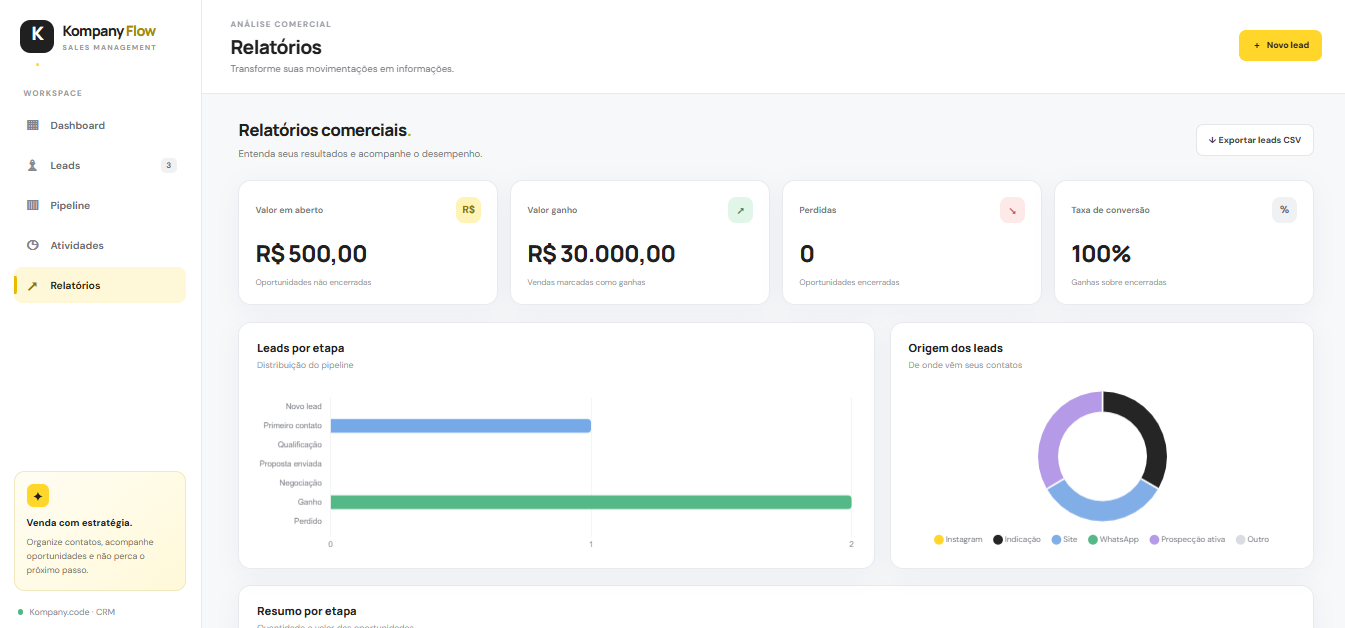The width and height of the screenshot is (1345, 628).
Task: Click the red arrow icon on Perdidas
Action: (1012, 210)
